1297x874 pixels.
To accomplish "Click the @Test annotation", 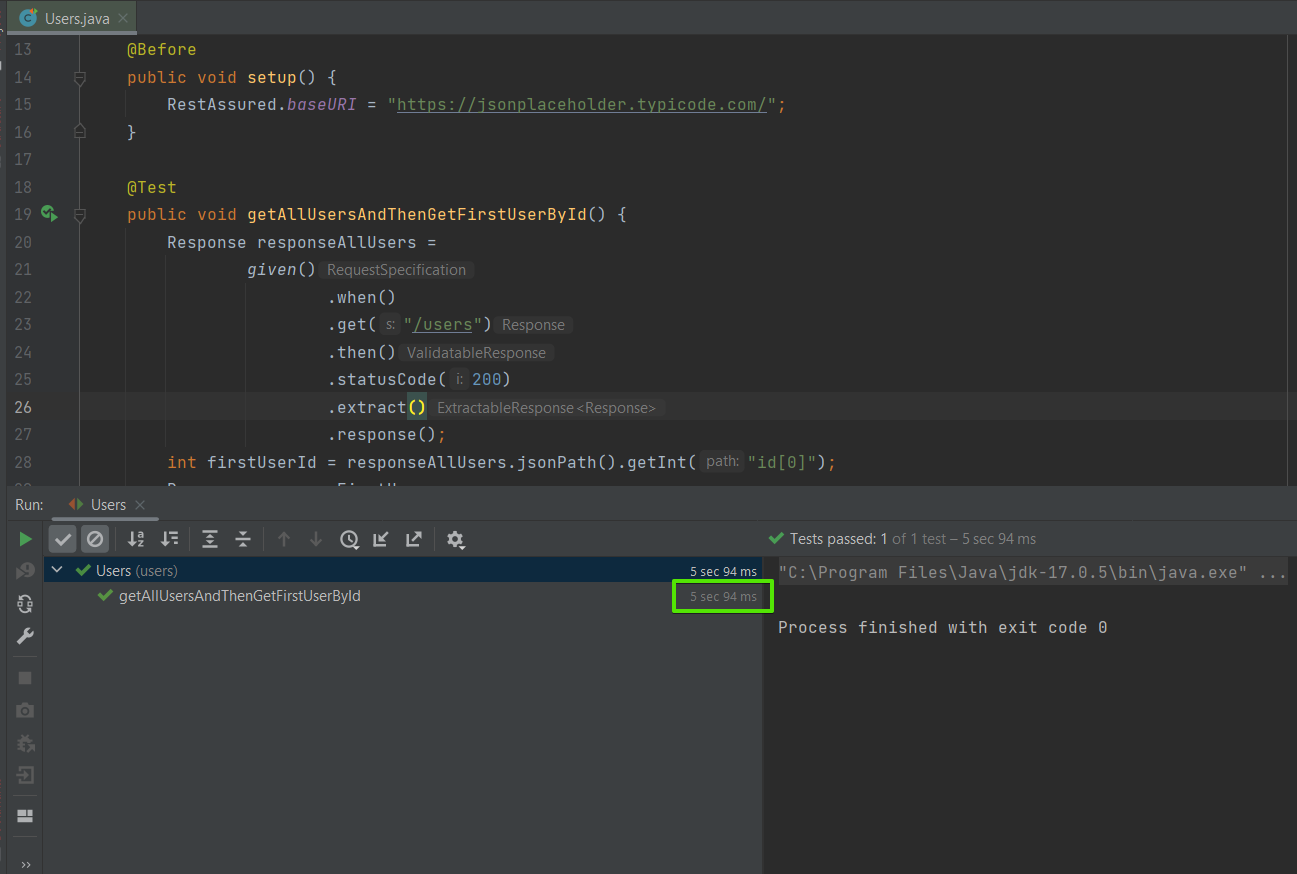I will point(151,187).
